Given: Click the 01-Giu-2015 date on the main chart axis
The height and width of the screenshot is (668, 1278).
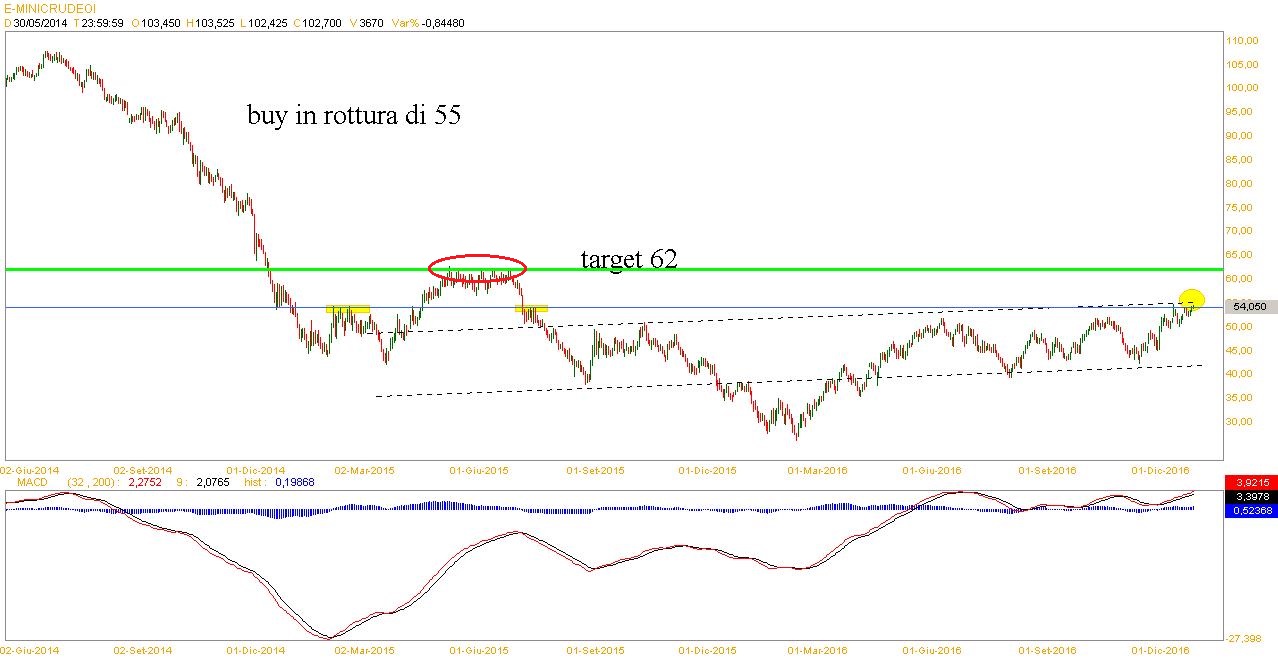Looking at the screenshot, I should tap(479, 469).
